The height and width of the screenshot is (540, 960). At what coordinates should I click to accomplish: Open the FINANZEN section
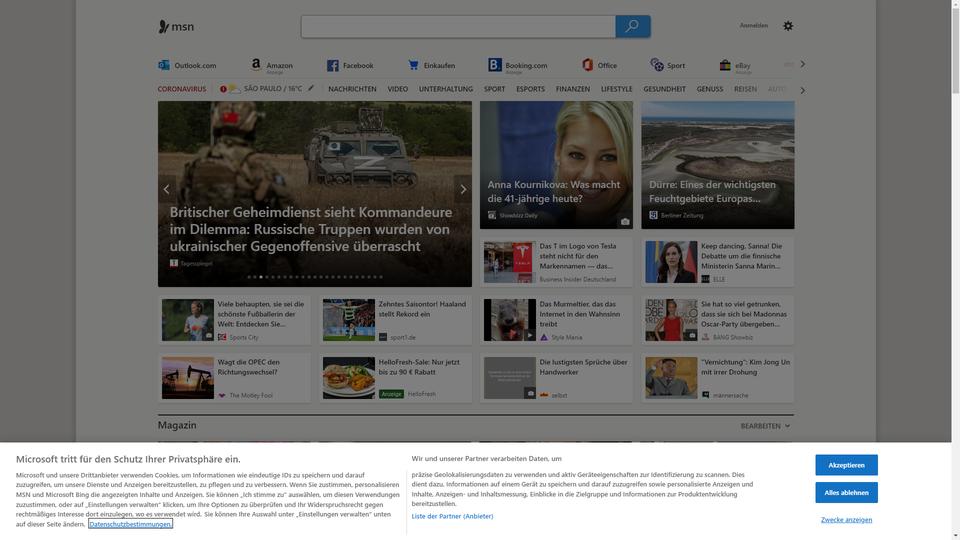pyautogui.click(x=572, y=89)
